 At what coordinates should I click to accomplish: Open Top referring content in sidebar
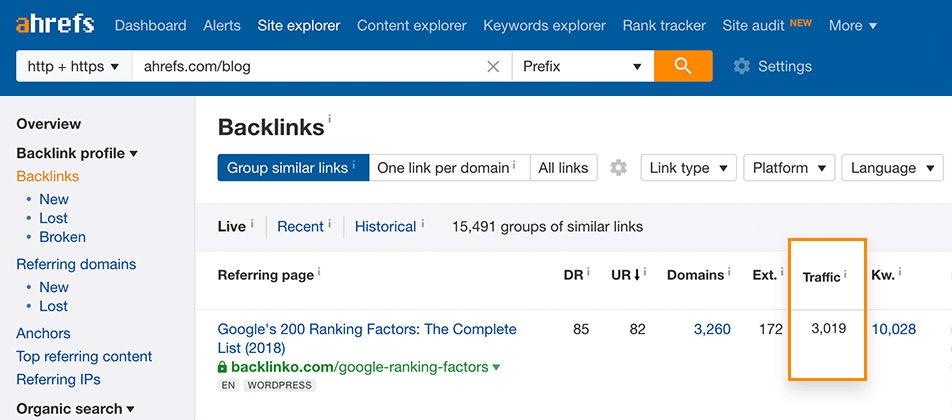(84, 356)
